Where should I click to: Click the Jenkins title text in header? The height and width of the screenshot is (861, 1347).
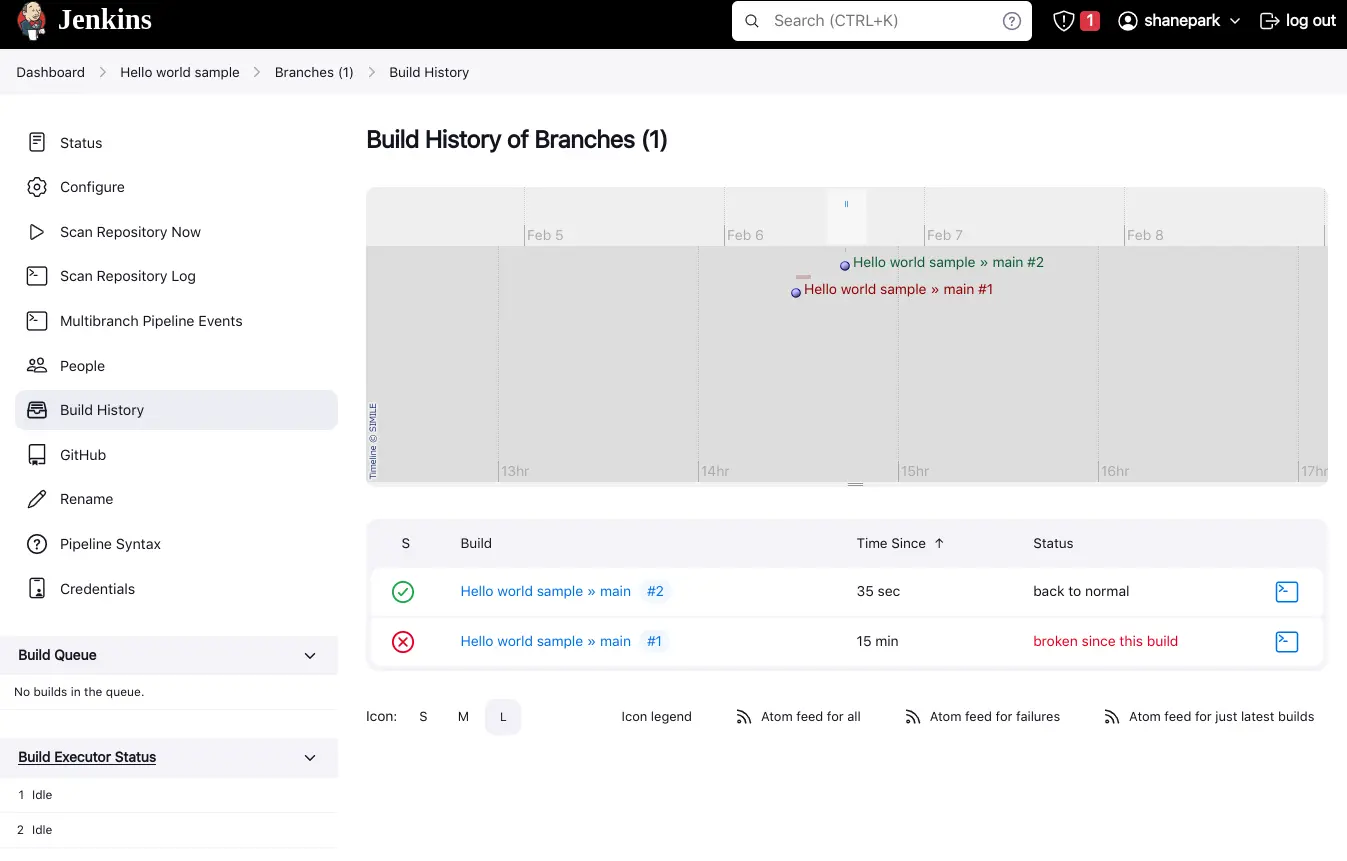coord(105,20)
